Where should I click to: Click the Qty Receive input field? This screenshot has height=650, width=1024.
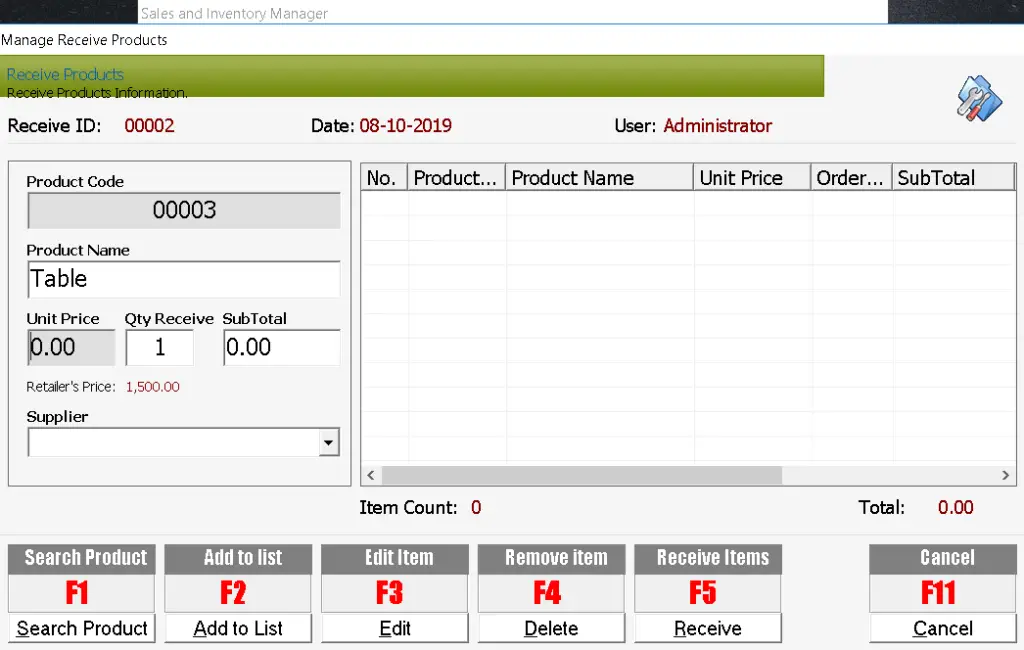click(x=160, y=348)
